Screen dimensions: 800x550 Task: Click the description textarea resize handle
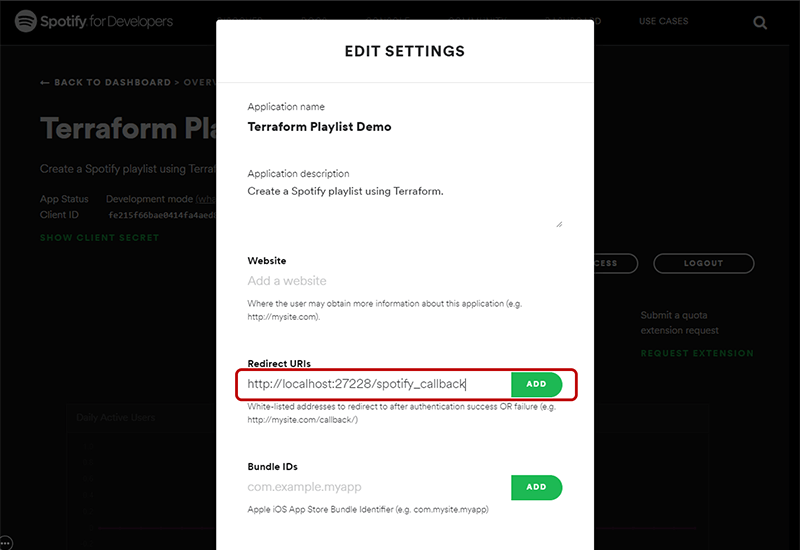click(559, 224)
